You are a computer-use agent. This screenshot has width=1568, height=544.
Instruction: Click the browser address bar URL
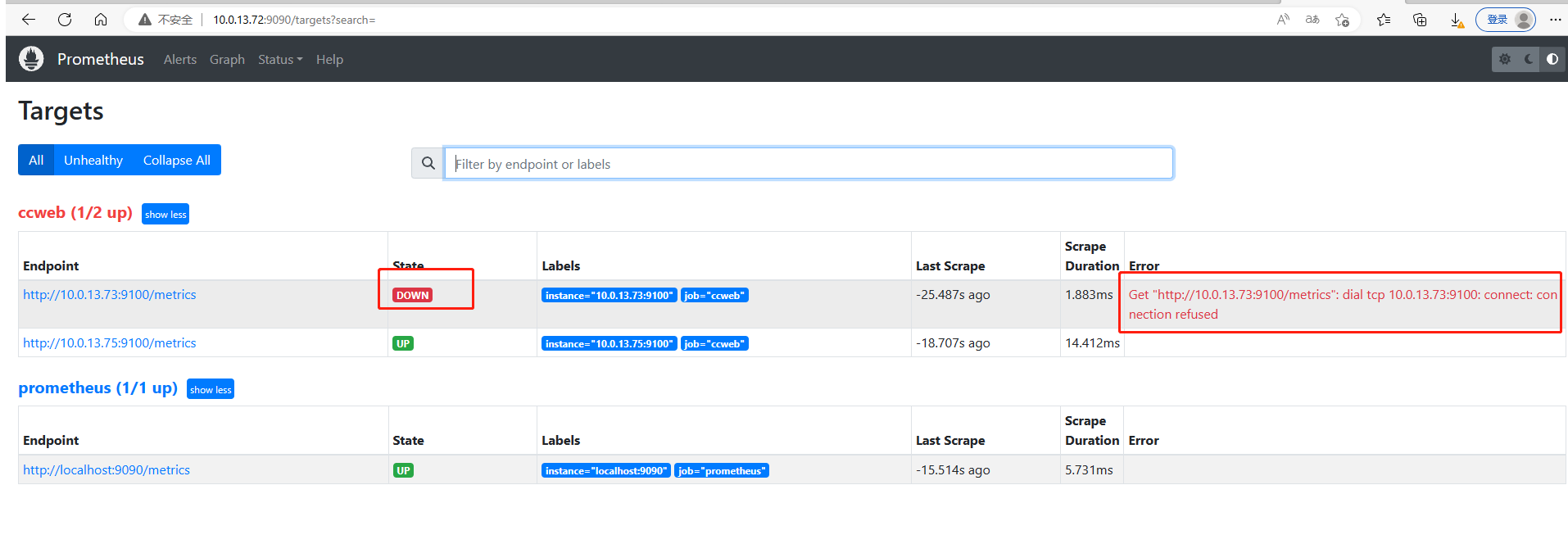294,20
